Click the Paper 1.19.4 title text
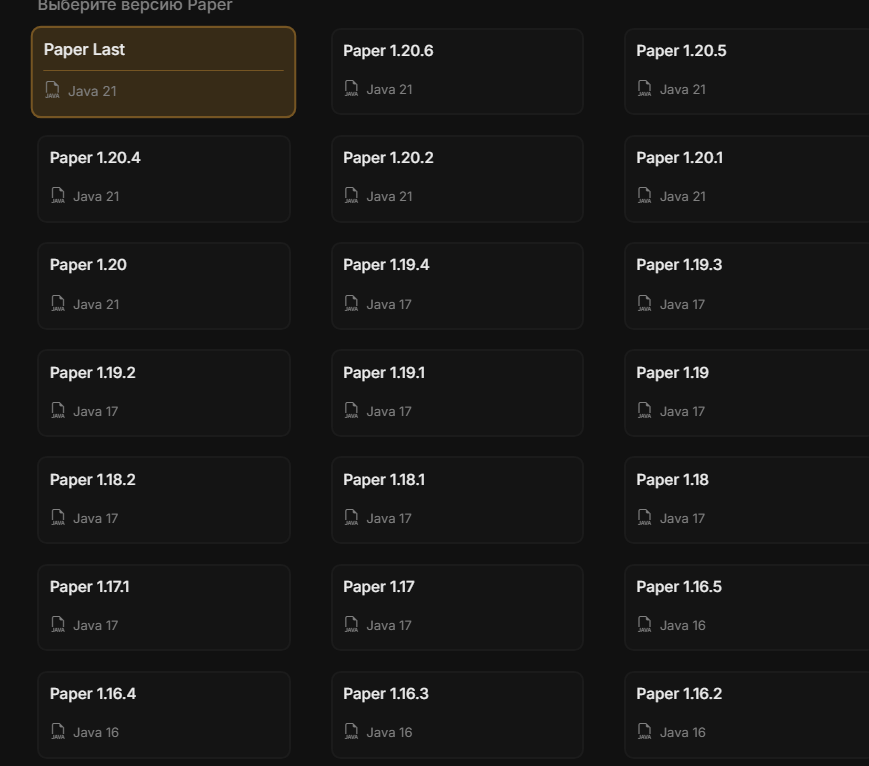 (386, 265)
